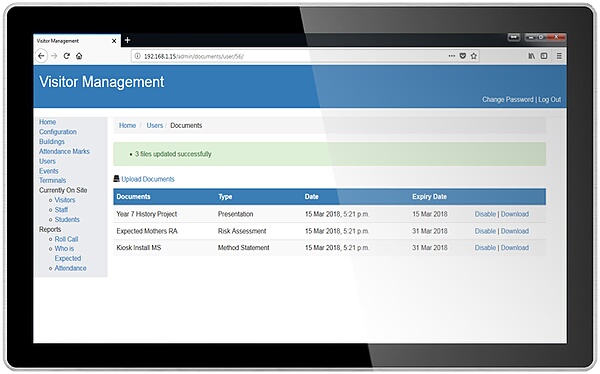Disable the Kiosk Install MS document
Viewport: 600px width, 374px height.
point(485,248)
